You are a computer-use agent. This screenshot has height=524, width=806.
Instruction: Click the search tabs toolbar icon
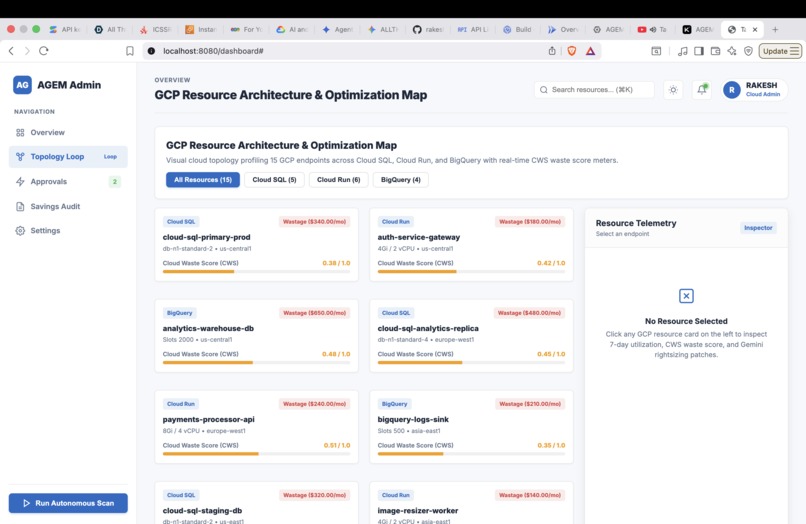click(656, 51)
